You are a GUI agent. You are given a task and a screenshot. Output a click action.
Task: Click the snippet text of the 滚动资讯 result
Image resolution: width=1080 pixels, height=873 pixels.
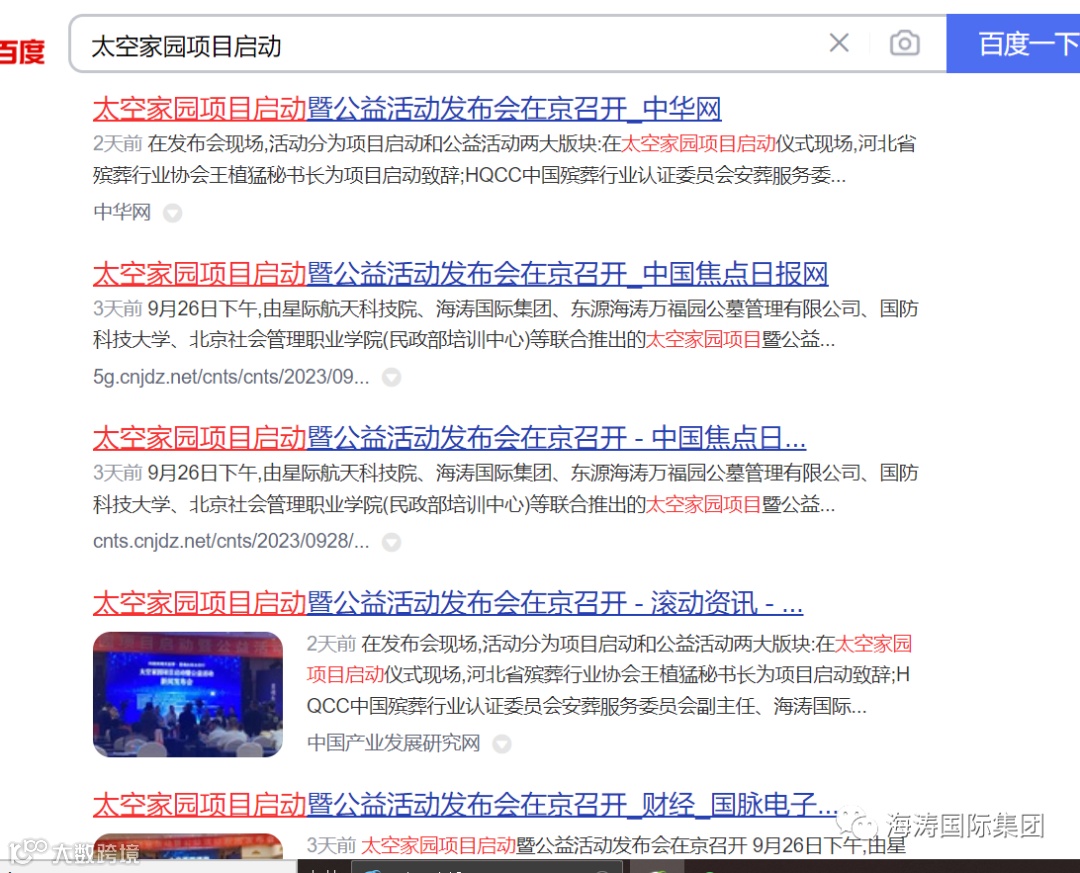pyautogui.click(x=609, y=675)
